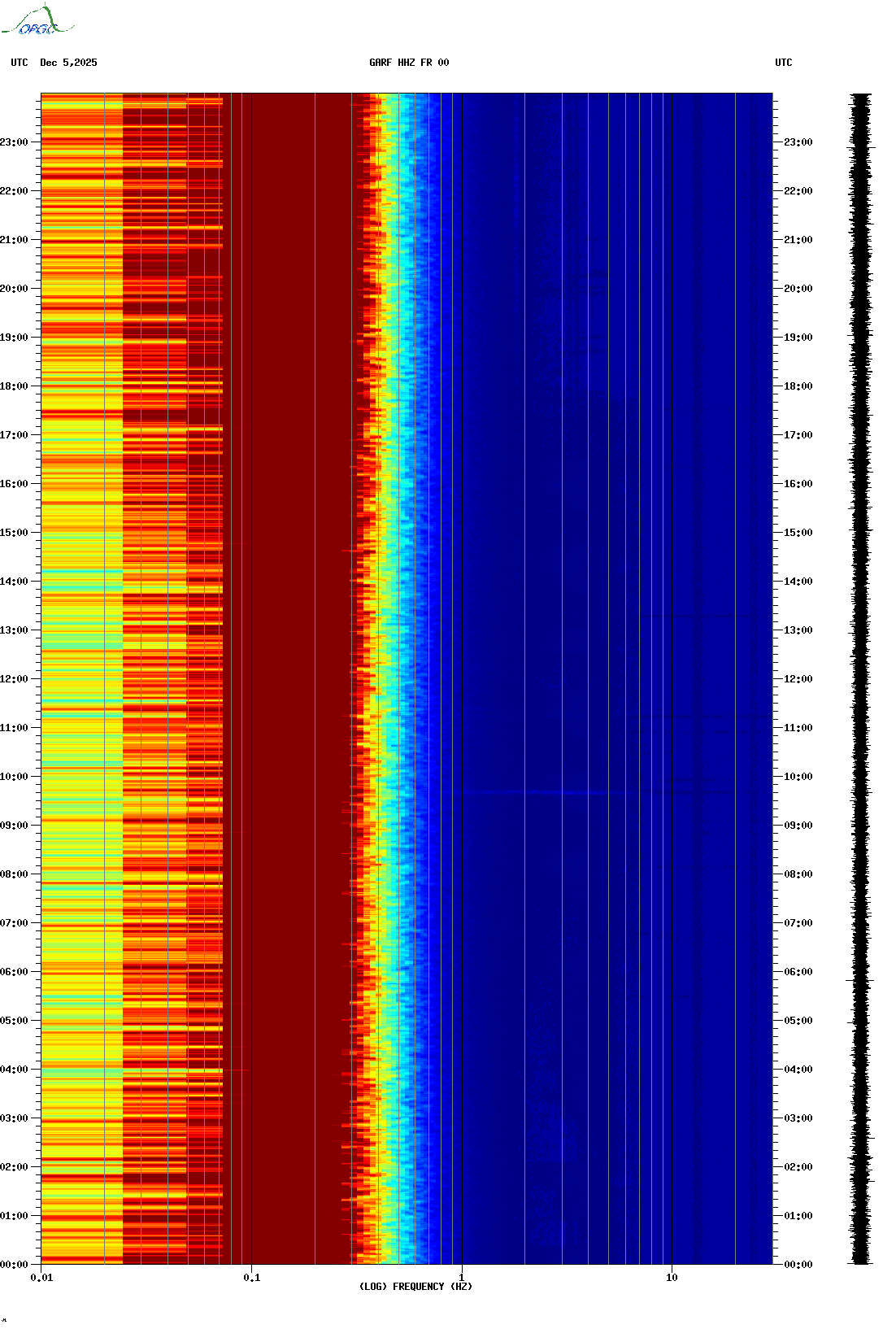Image resolution: width=896 pixels, height=1329 pixels.
Task: Click the 10 Hz frequency tick label
Action: click(x=672, y=1277)
